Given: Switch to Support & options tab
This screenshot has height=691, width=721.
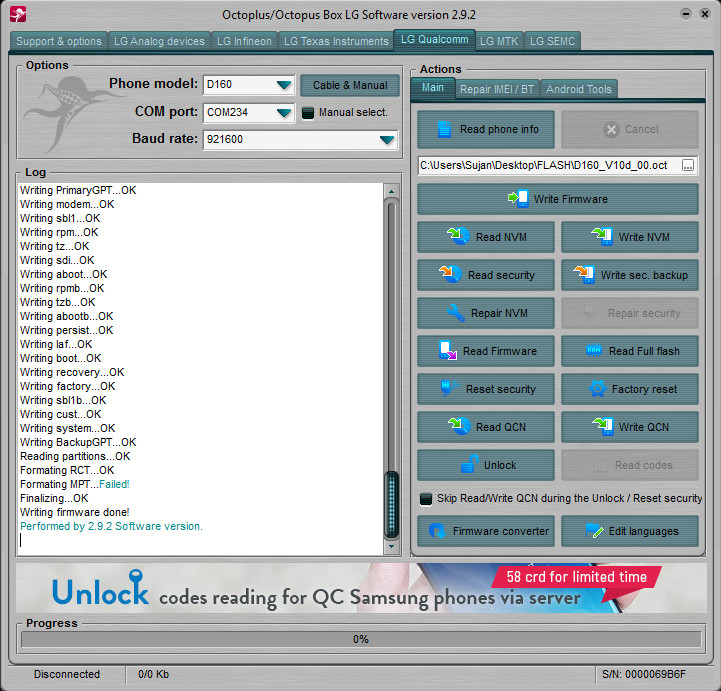Looking at the screenshot, I should tap(58, 41).
